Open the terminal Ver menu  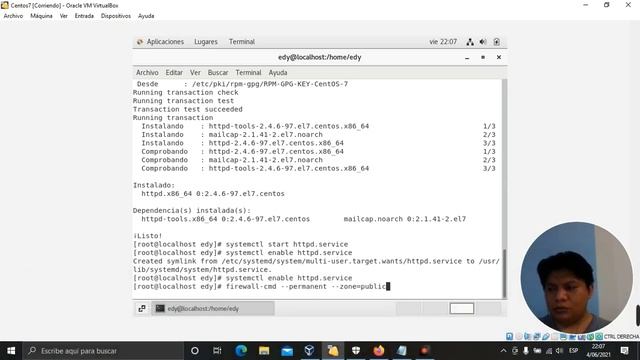point(195,72)
